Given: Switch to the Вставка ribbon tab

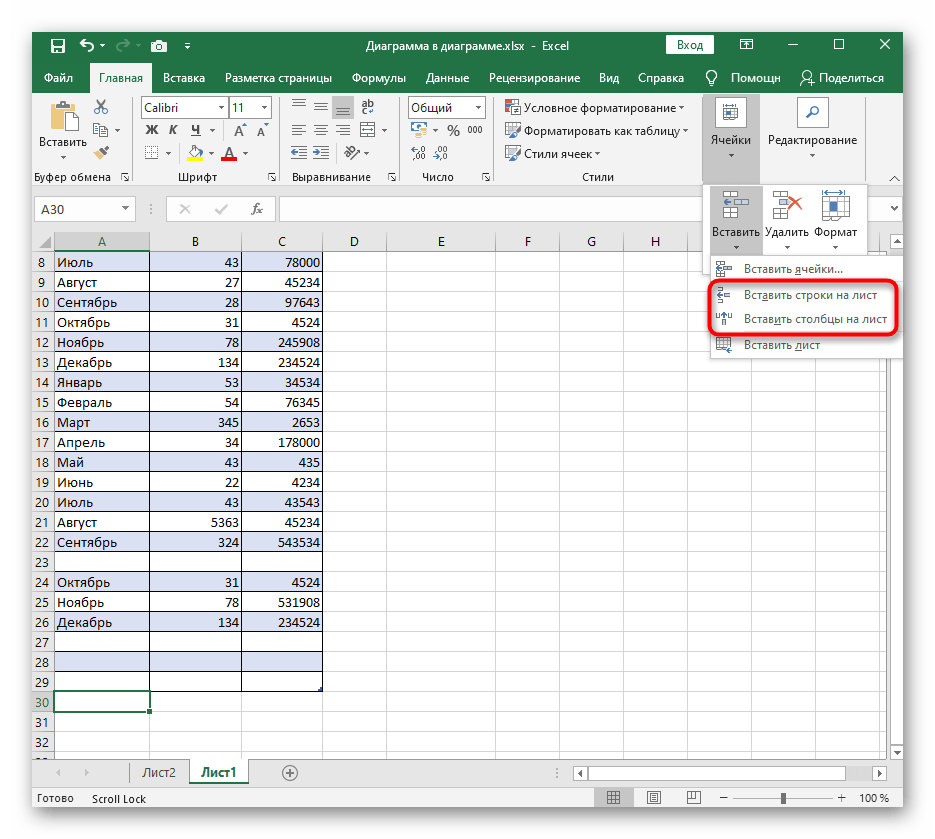Looking at the screenshot, I should pyautogui.click(x=184, y=78).
